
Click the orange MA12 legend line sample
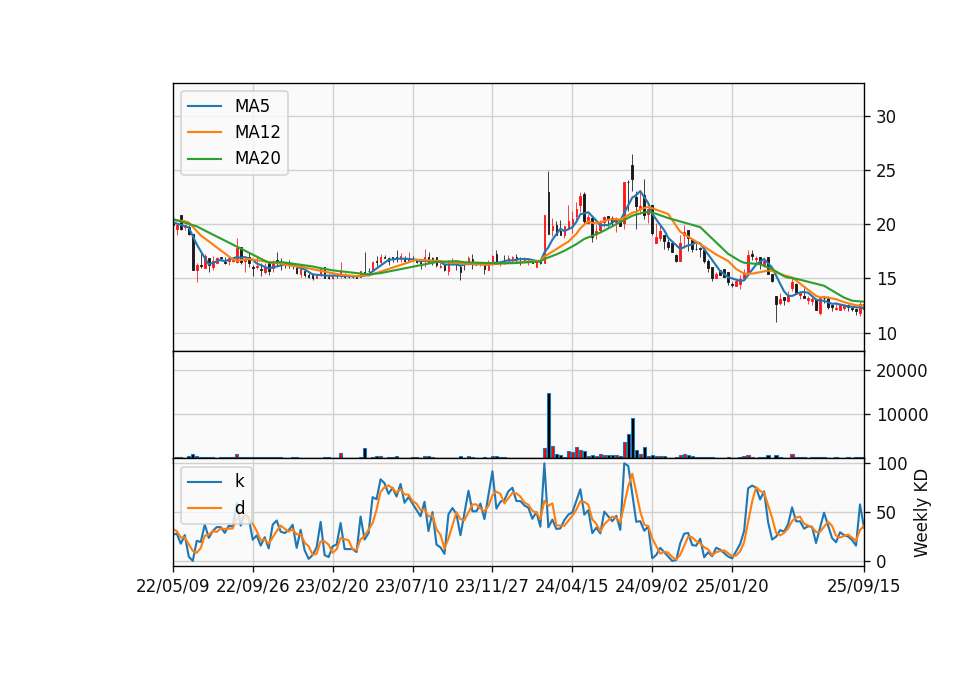click(204, 132)
